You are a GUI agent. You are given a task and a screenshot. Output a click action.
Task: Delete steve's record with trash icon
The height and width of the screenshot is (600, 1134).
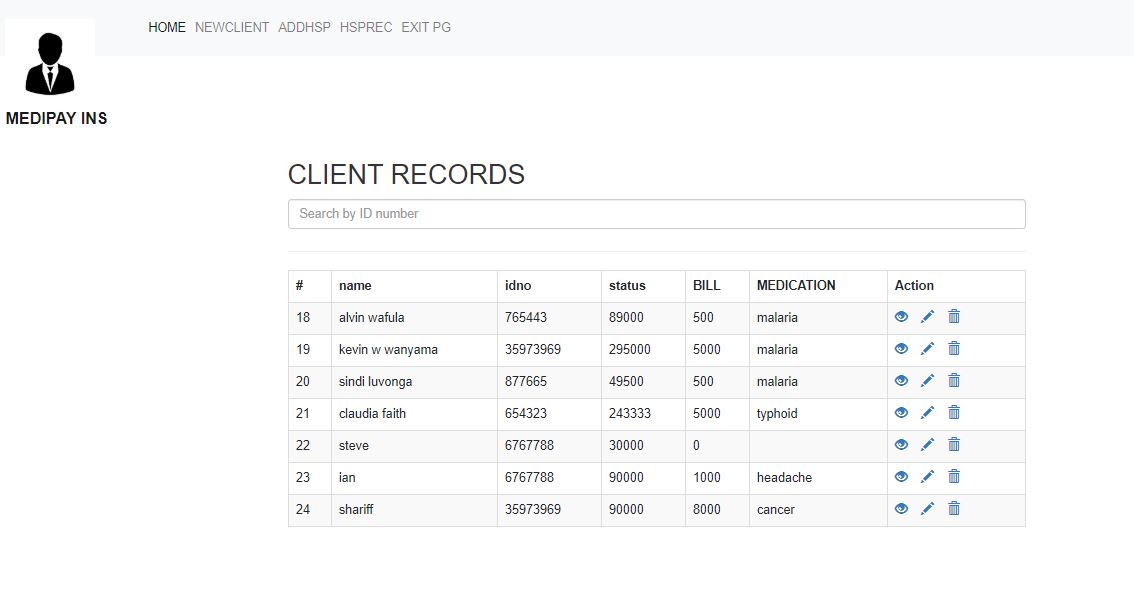click(x=954, y=445)
